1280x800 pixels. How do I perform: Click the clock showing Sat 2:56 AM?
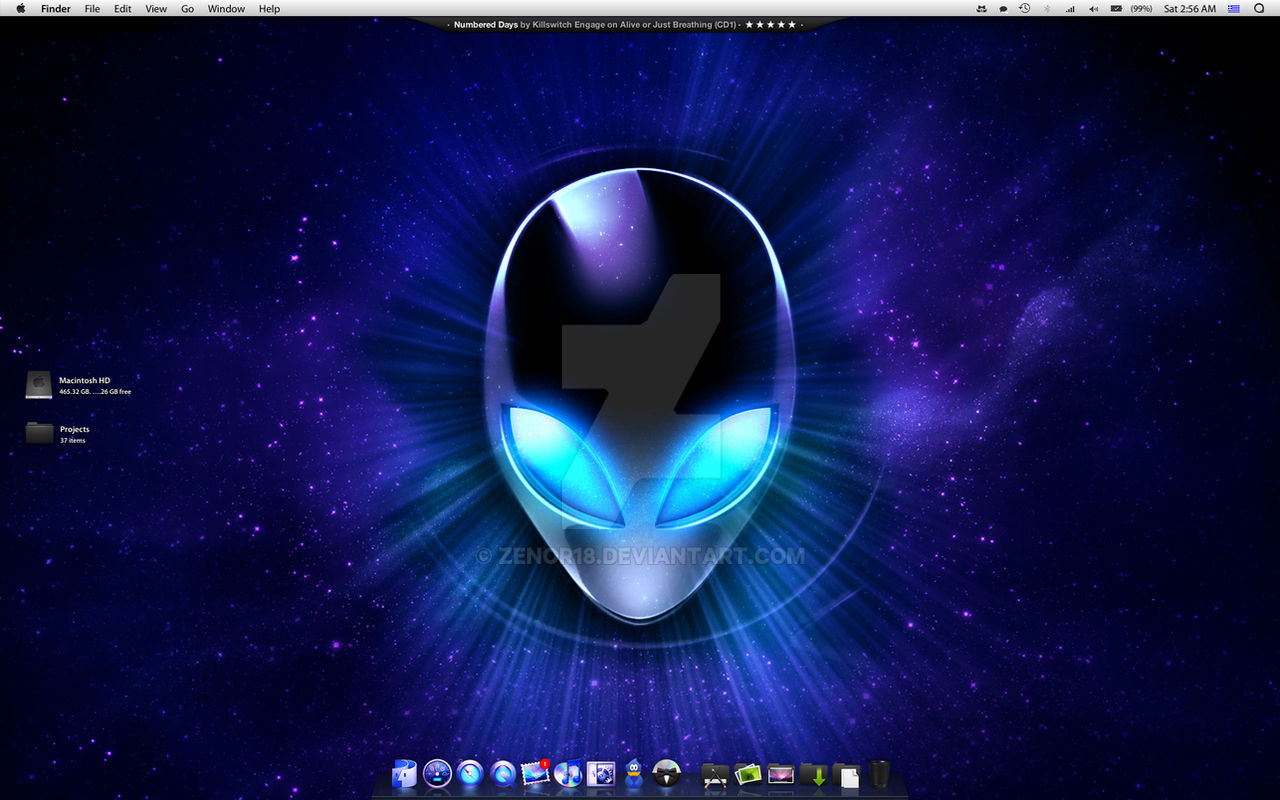click(x=1190, y=9)
